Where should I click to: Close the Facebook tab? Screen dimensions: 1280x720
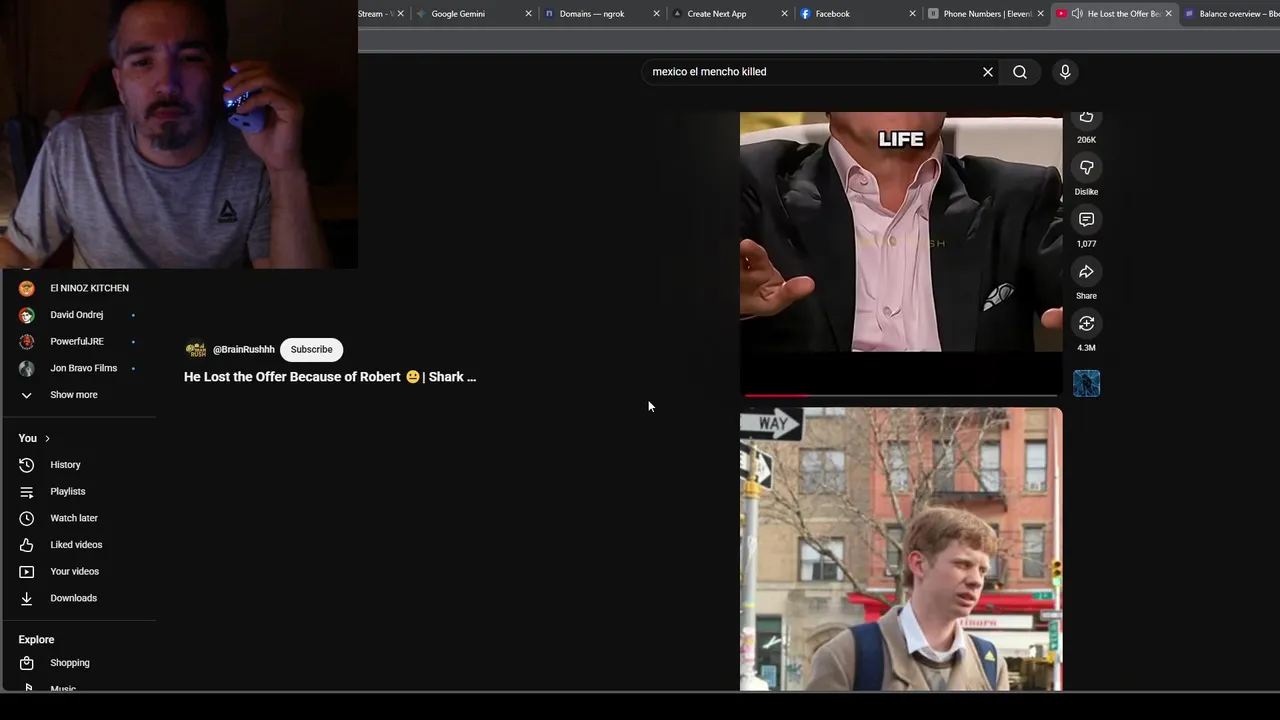tap(912, 14)
